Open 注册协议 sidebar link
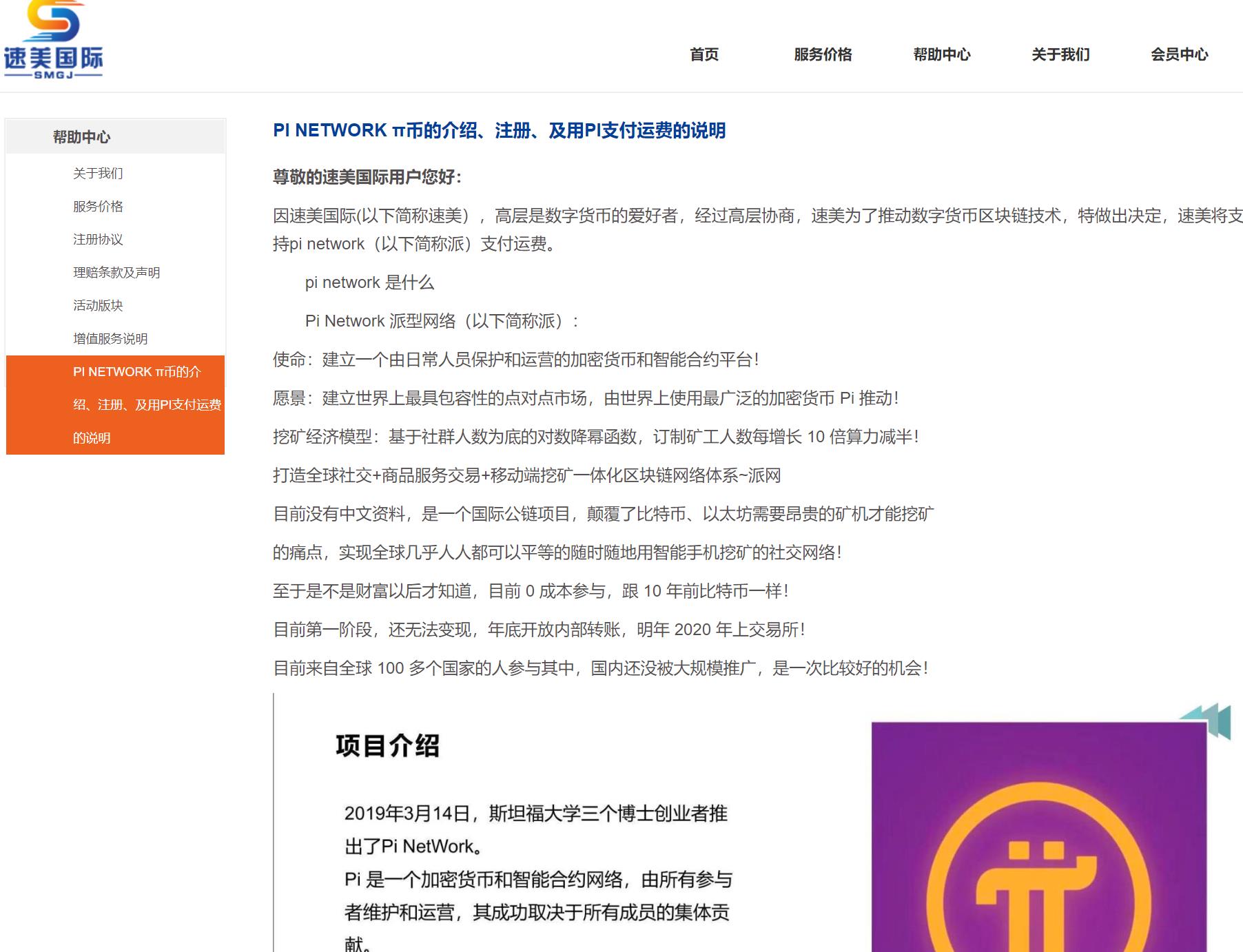Screen dimensions: 1243x952 98,239
